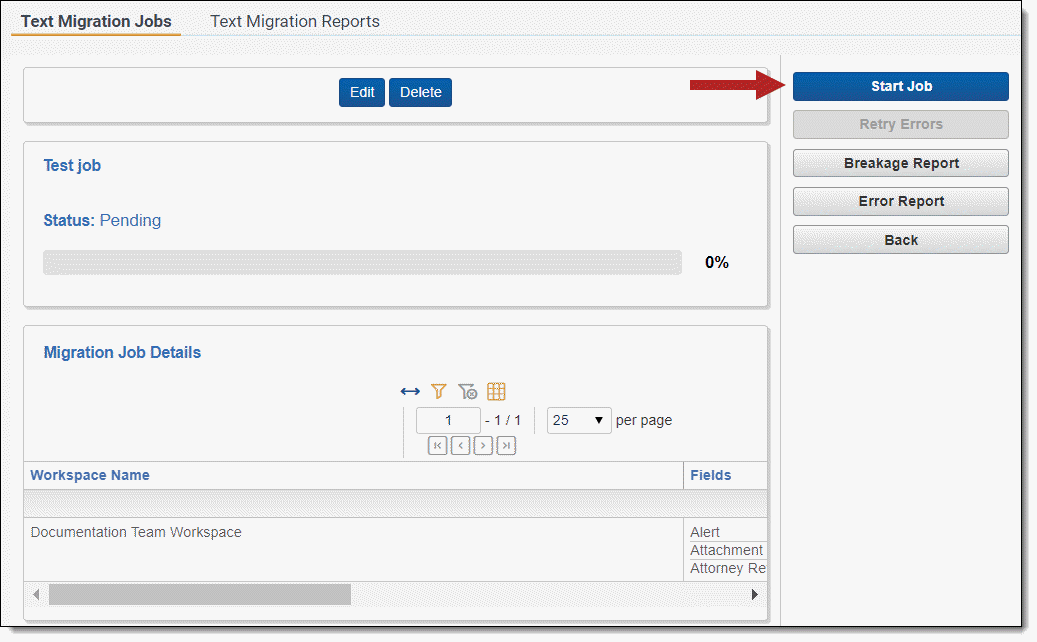
Task: Jump to last page of results
Action: click(x=506, y=446)
